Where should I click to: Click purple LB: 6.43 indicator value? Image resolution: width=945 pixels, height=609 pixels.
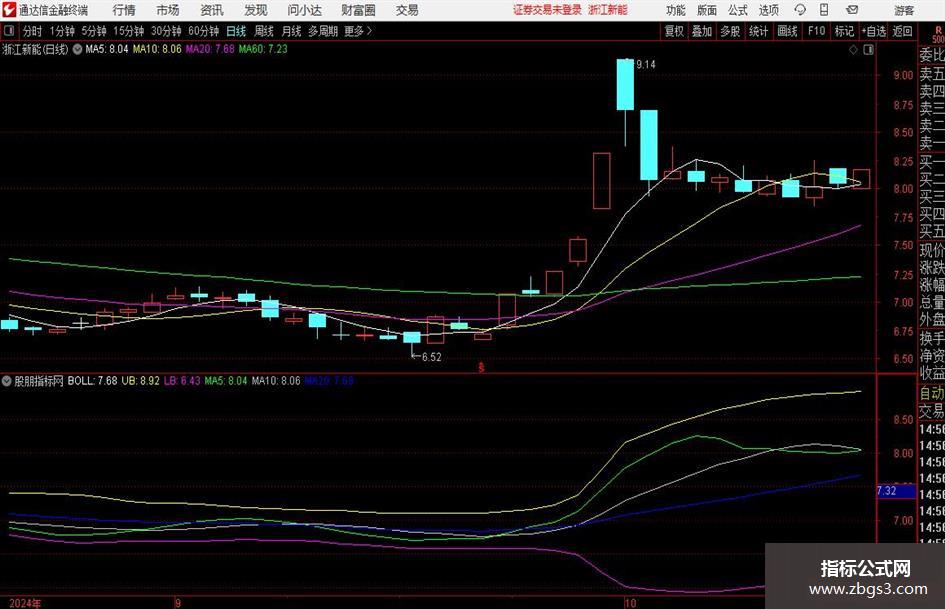tap(182, 381)
